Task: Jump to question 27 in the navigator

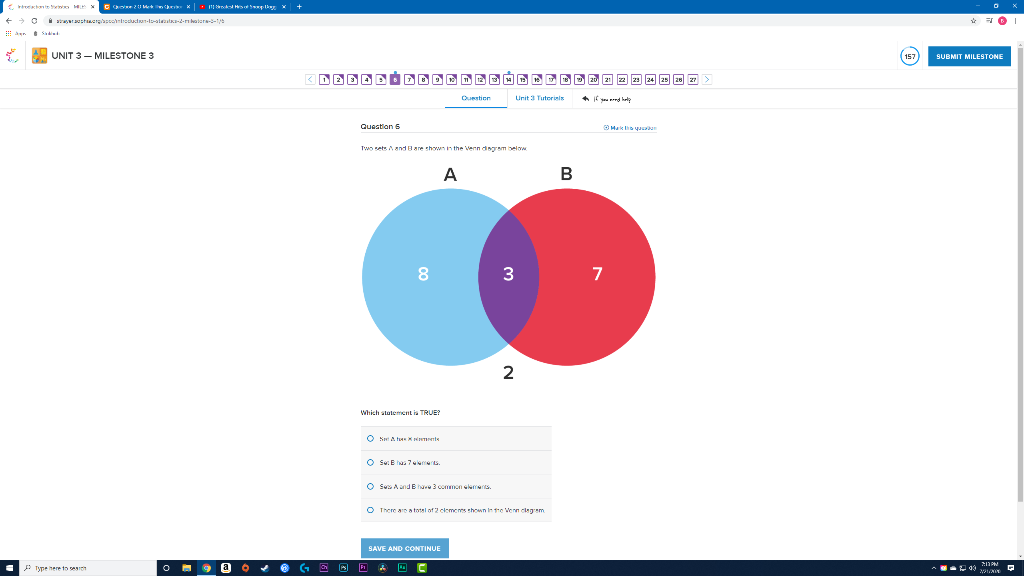Action: [x=693, y=80]
